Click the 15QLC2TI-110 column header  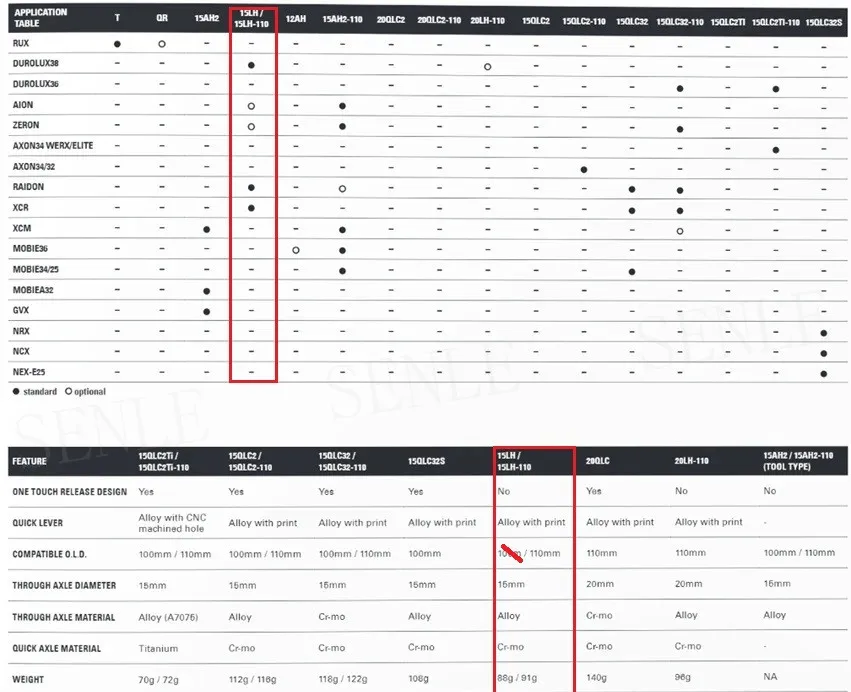[776, 22]
